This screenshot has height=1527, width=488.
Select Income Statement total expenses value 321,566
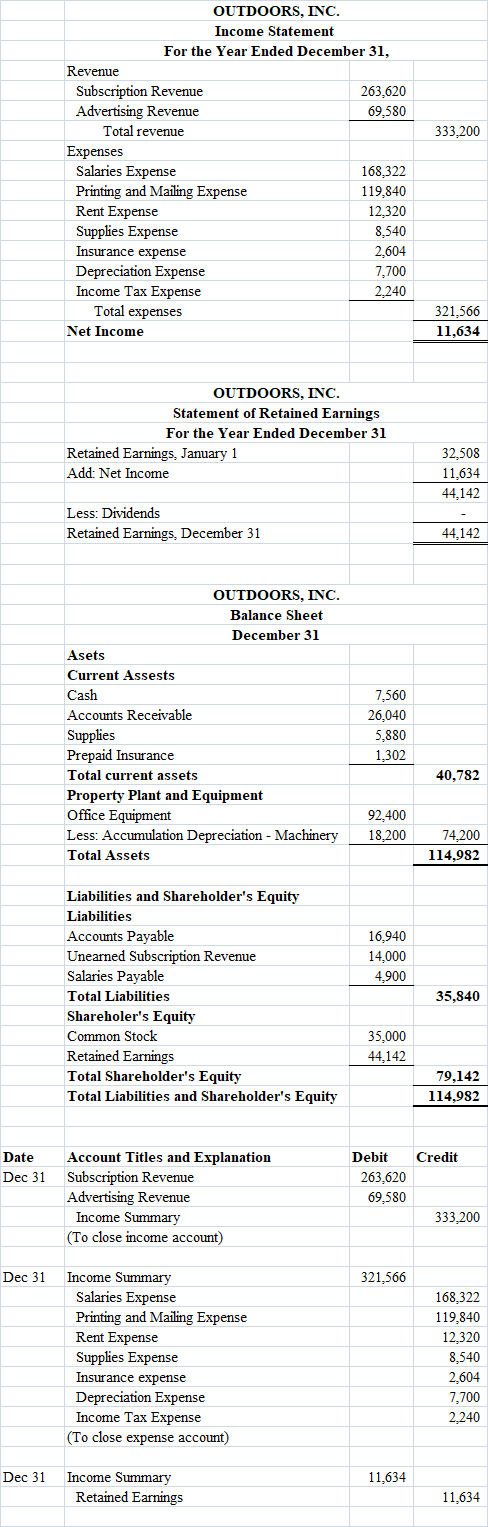459,311
